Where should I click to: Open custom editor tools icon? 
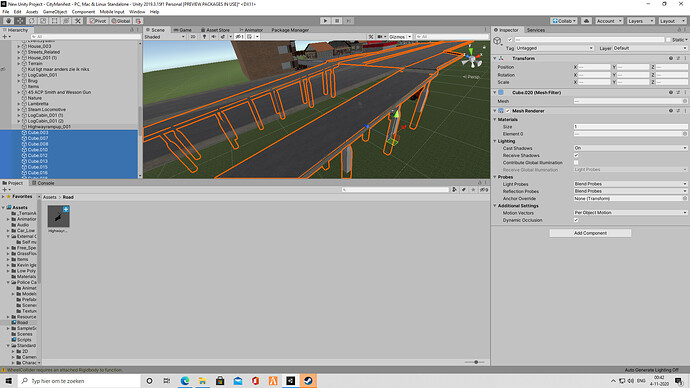(78, 21)
